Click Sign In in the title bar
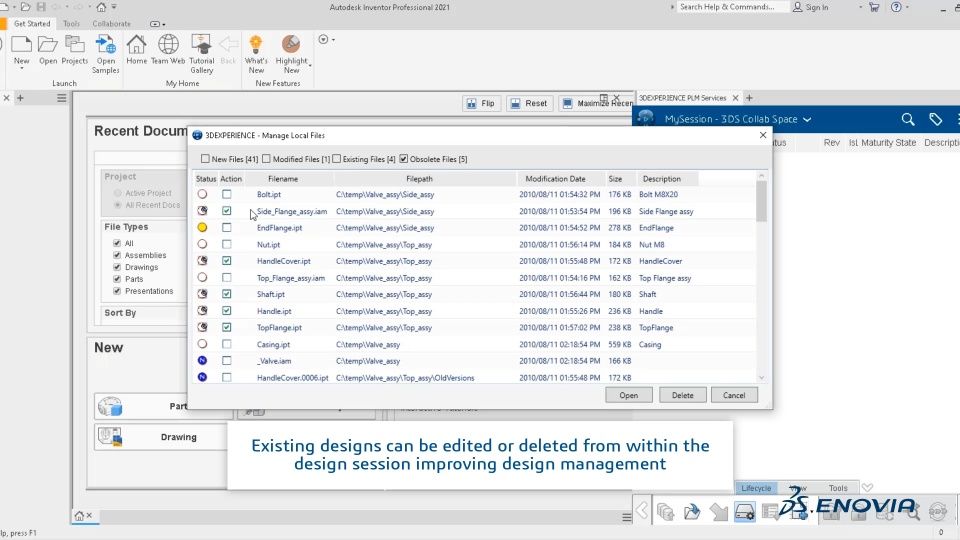Viewport: 960px width, 540px height. coord(811,7)
